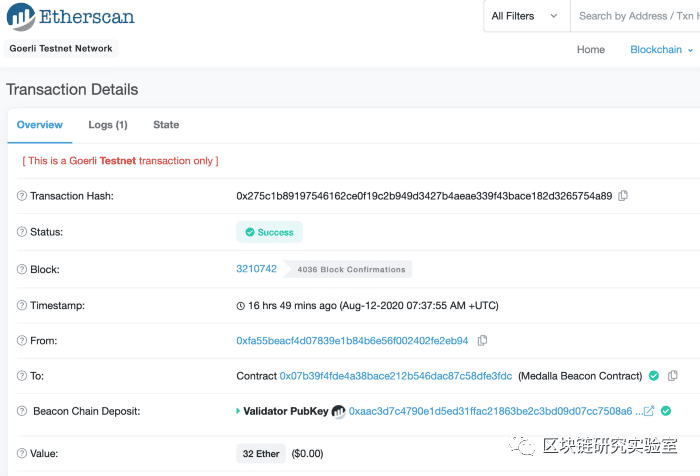Click the help icon beside Timestamp
The image size is (700, 476).
(x=22, y=305)
